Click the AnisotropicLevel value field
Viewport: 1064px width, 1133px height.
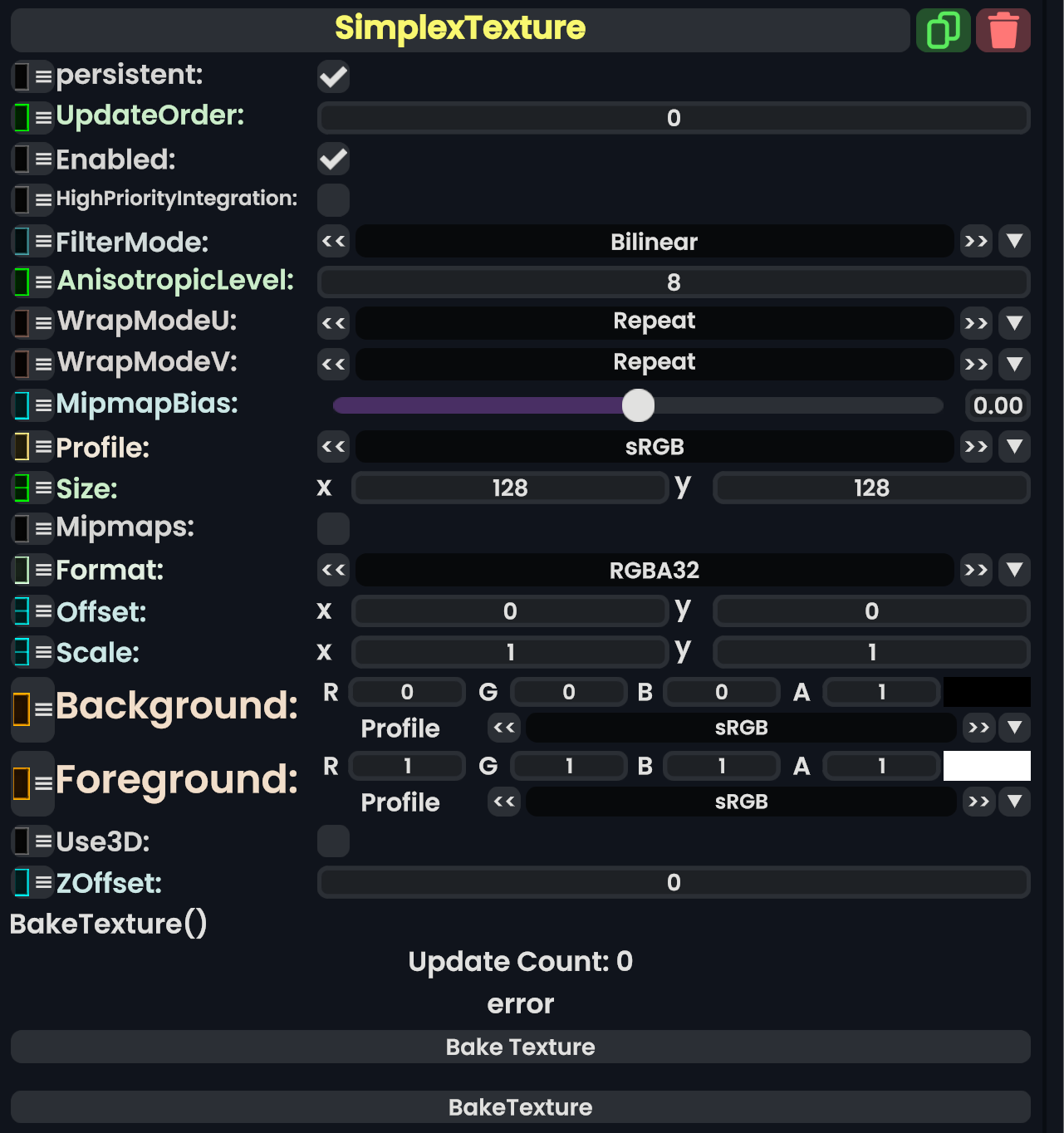coord(674,282)
